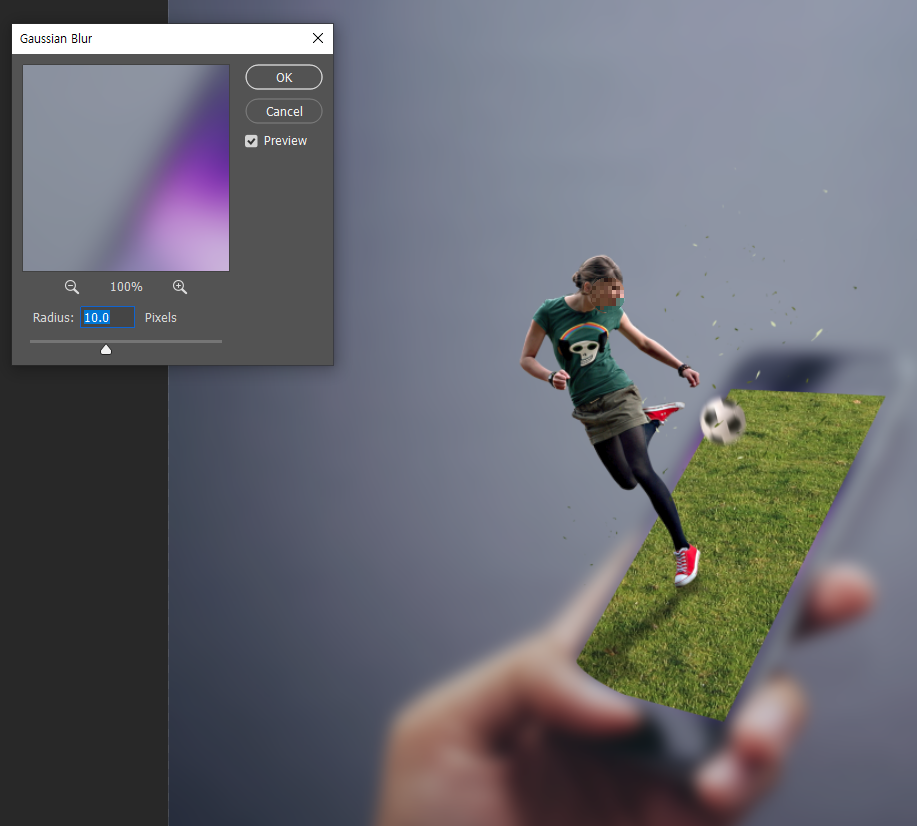The height and width of the screenshot is (826, 917).
Task: Click the 100% zoom level text
Action: (126, 287)
